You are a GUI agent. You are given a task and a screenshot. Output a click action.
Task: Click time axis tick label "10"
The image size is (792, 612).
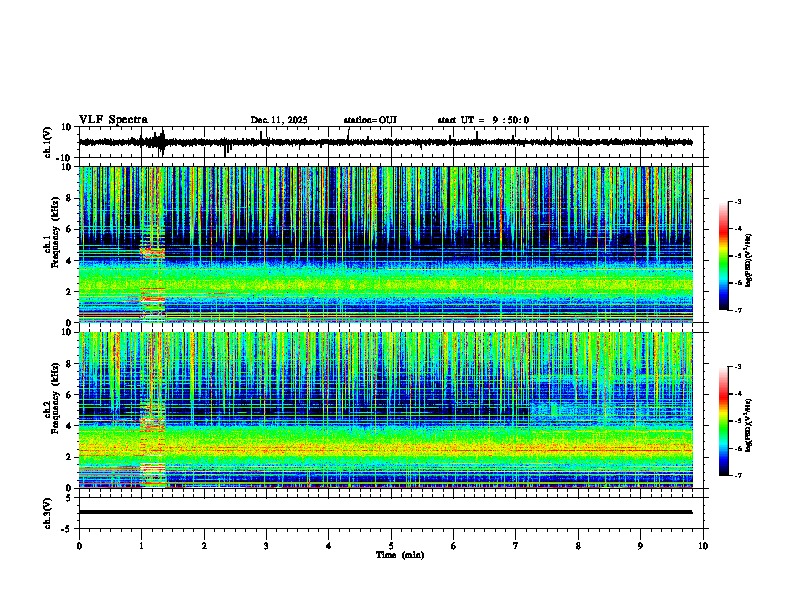tap(703, 546)
